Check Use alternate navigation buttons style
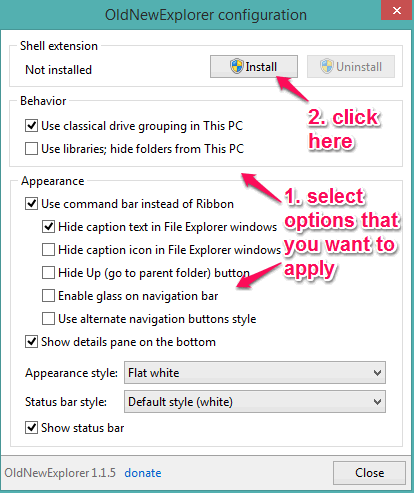This screenshot has width=414, height=493. (48, 319)
